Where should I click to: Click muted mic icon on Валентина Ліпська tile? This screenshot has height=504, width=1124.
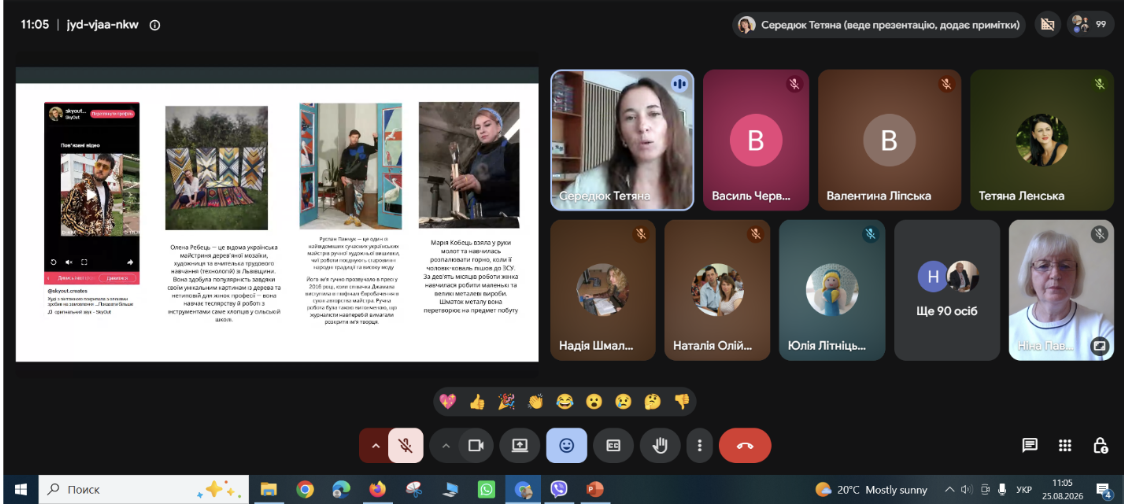946,84
